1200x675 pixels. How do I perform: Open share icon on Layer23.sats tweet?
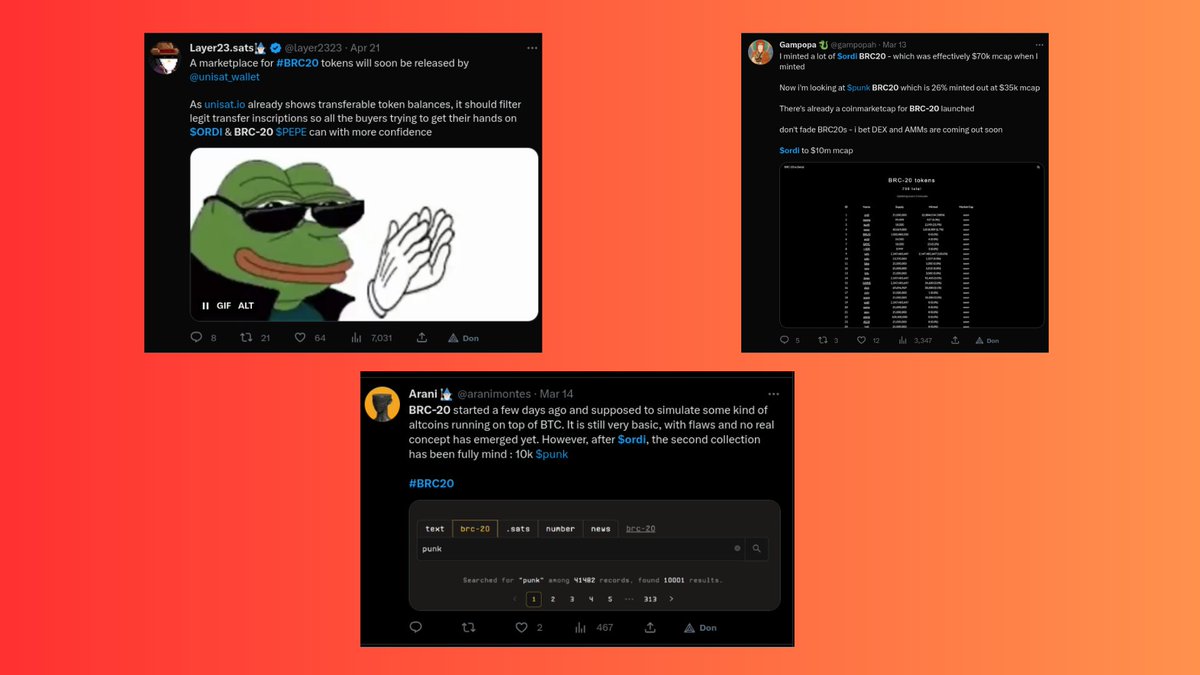click(x=422, y=338)
